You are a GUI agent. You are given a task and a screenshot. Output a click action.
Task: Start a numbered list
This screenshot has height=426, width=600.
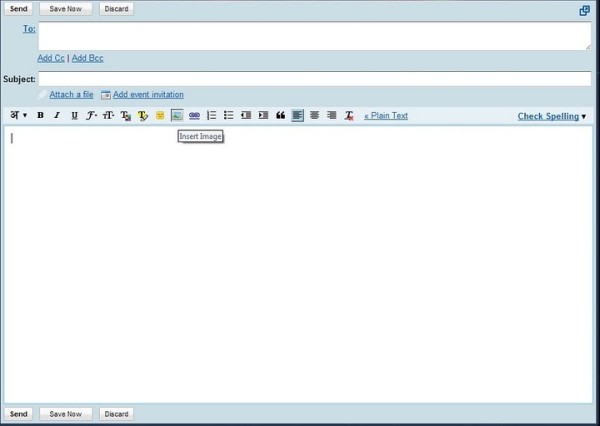pyautogui.click(x=211, y=116)
